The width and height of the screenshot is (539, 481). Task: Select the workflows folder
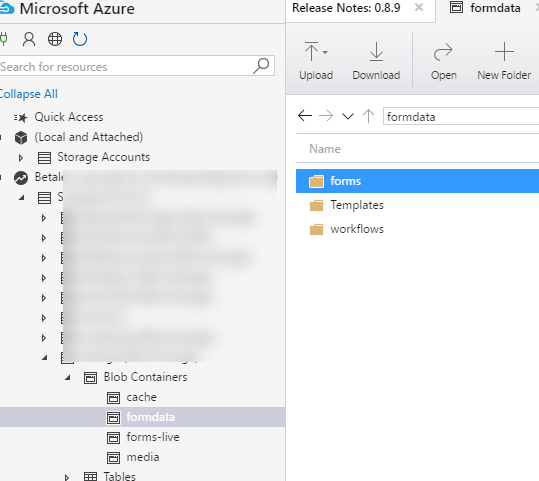point(357,229)
